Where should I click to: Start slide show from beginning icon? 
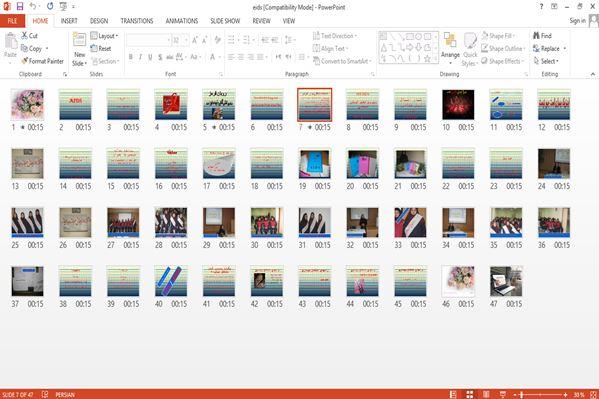tap(63, 6)
